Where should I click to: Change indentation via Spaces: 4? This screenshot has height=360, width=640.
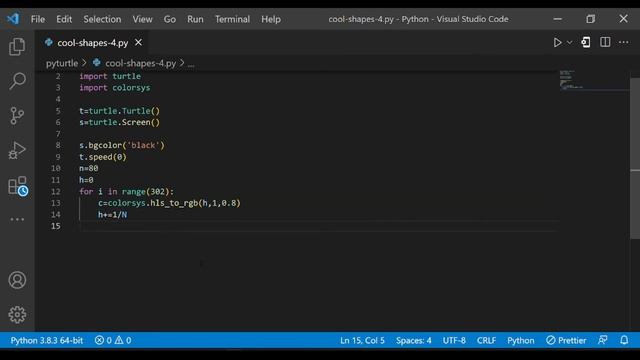[413, 340]
